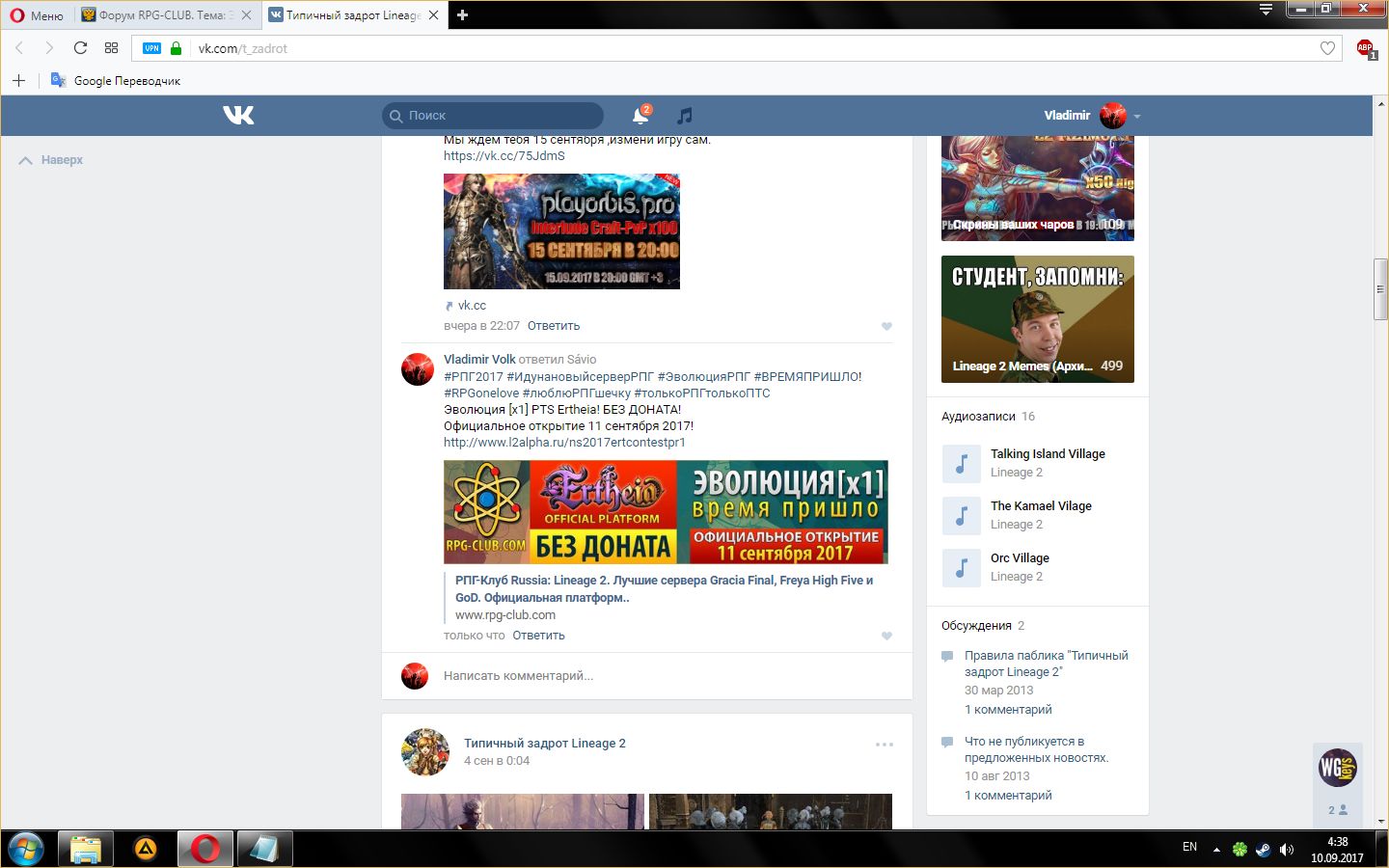Viewport: 1389px width, 868px height.
Task: Close the Форум RPG-CLUB tab
Action: pos(247,15)
